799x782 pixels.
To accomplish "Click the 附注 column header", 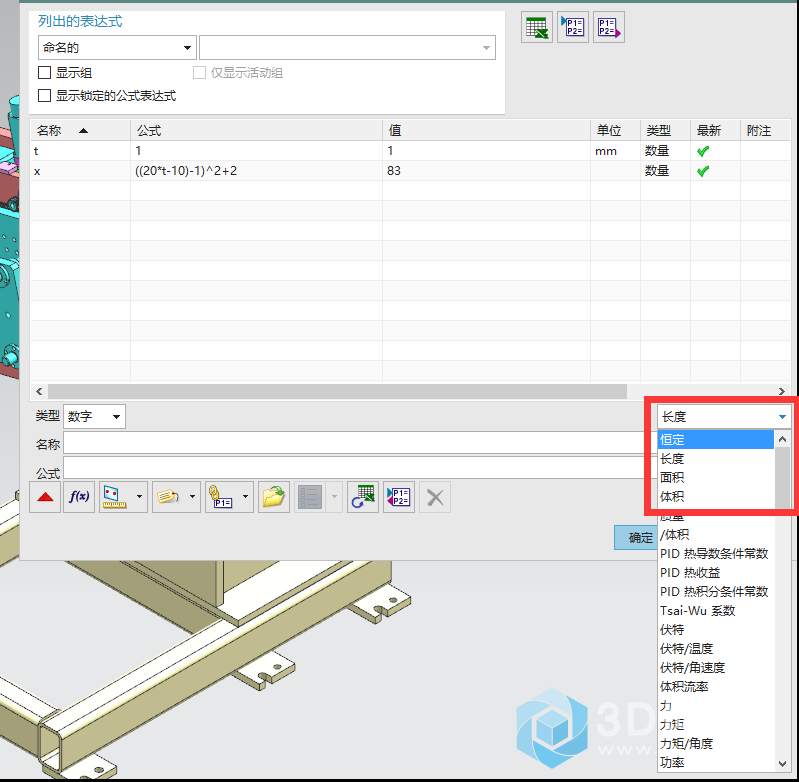I will 765,130.
